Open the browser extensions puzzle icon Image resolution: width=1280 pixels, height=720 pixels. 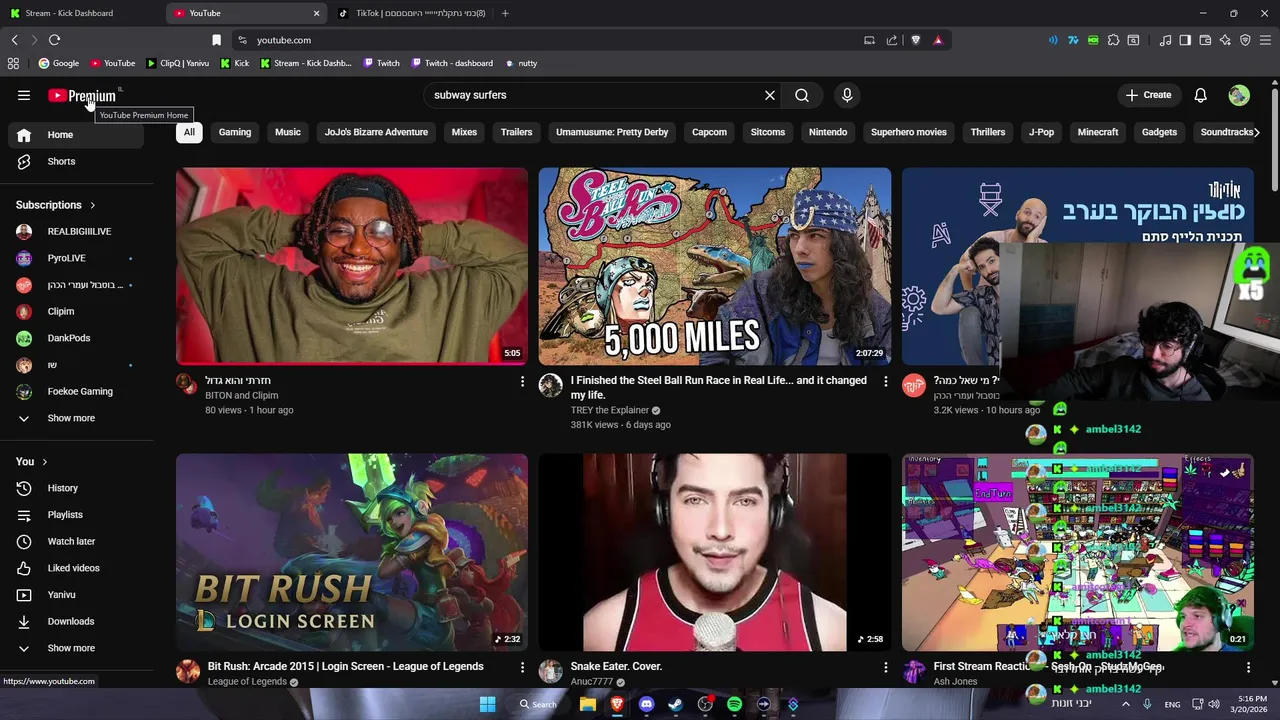1113,40
